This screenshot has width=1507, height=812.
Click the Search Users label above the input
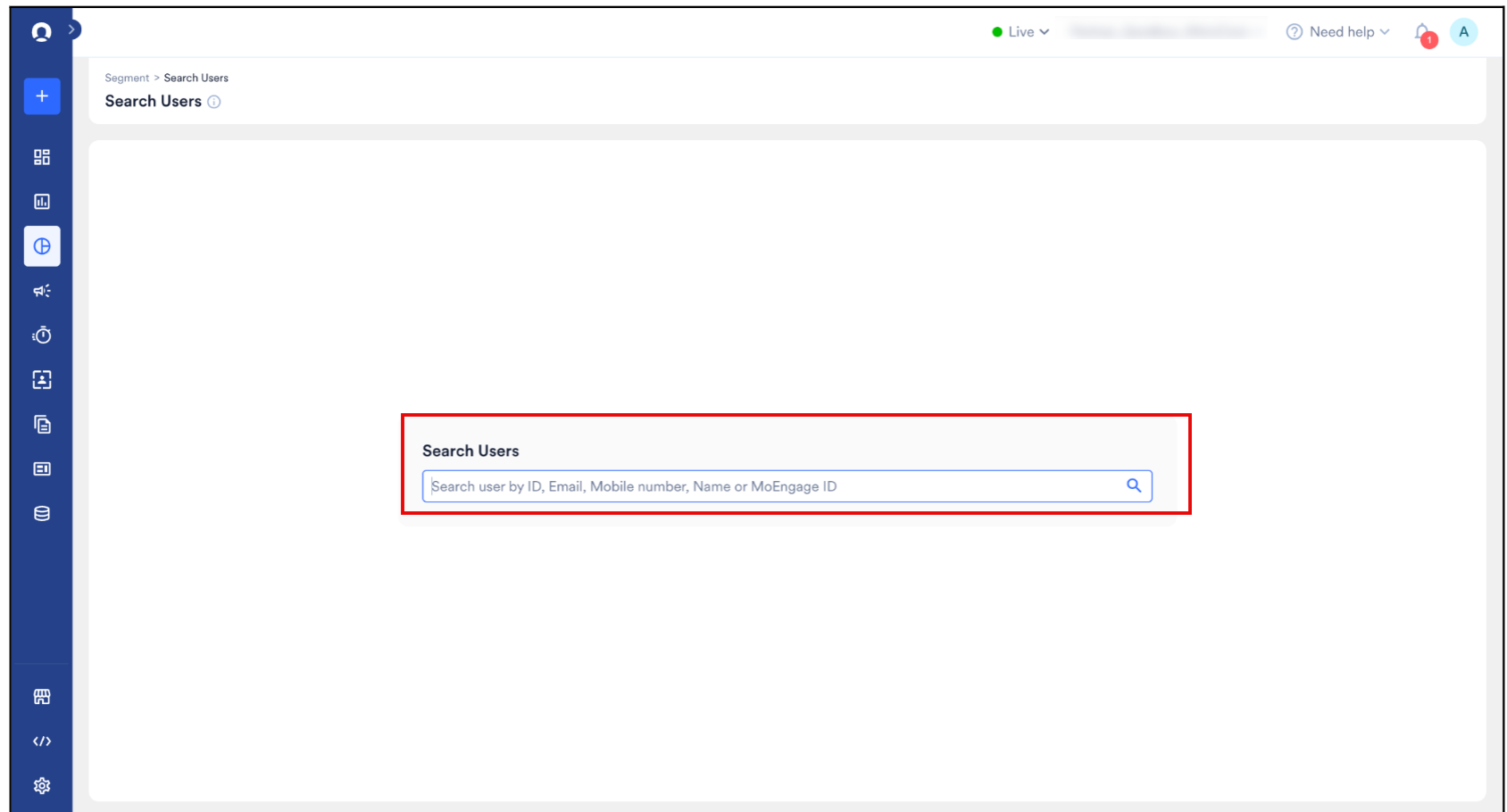point(470,452)
